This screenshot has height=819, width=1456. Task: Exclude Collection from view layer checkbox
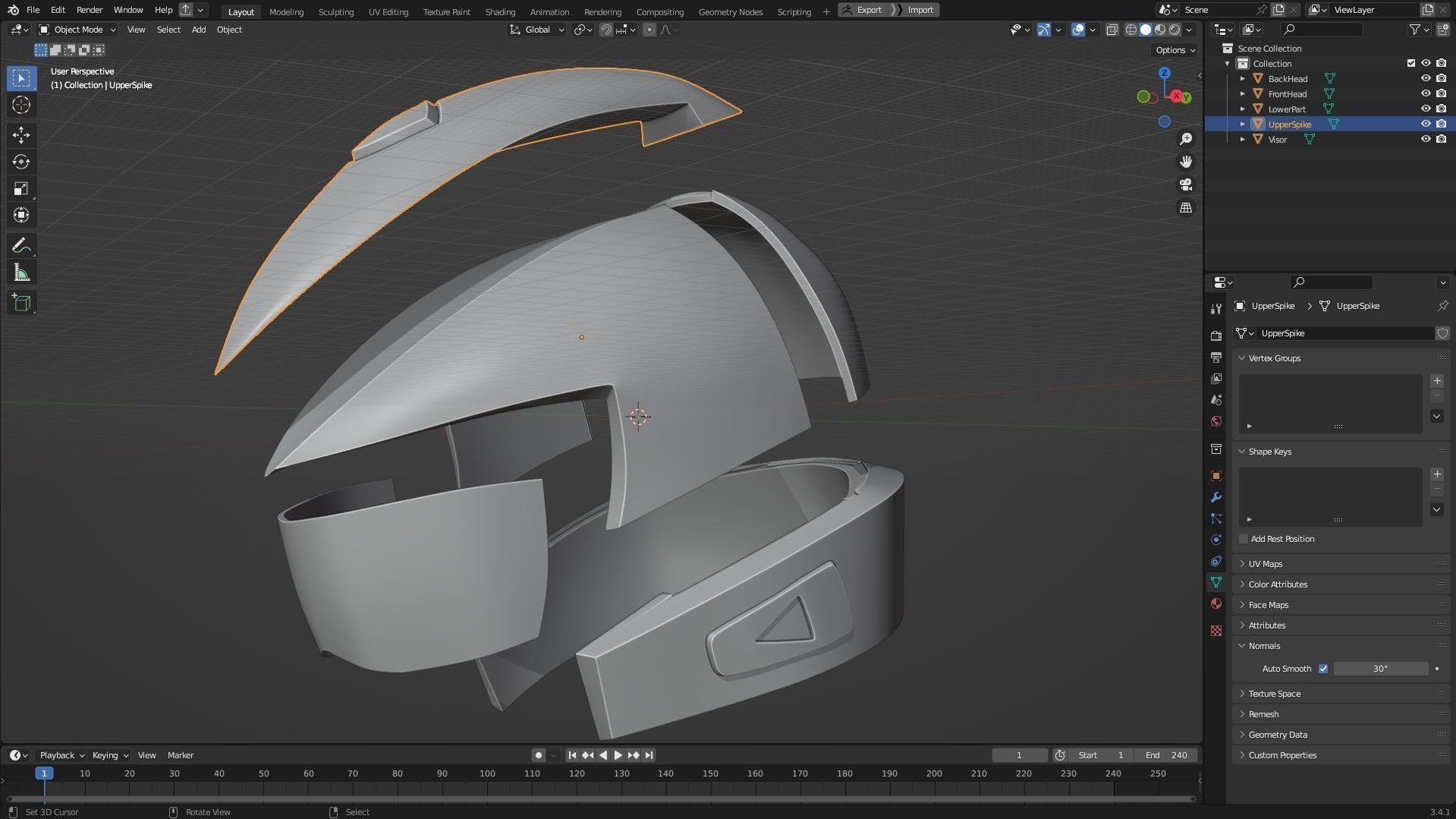tap(1411, 63)
